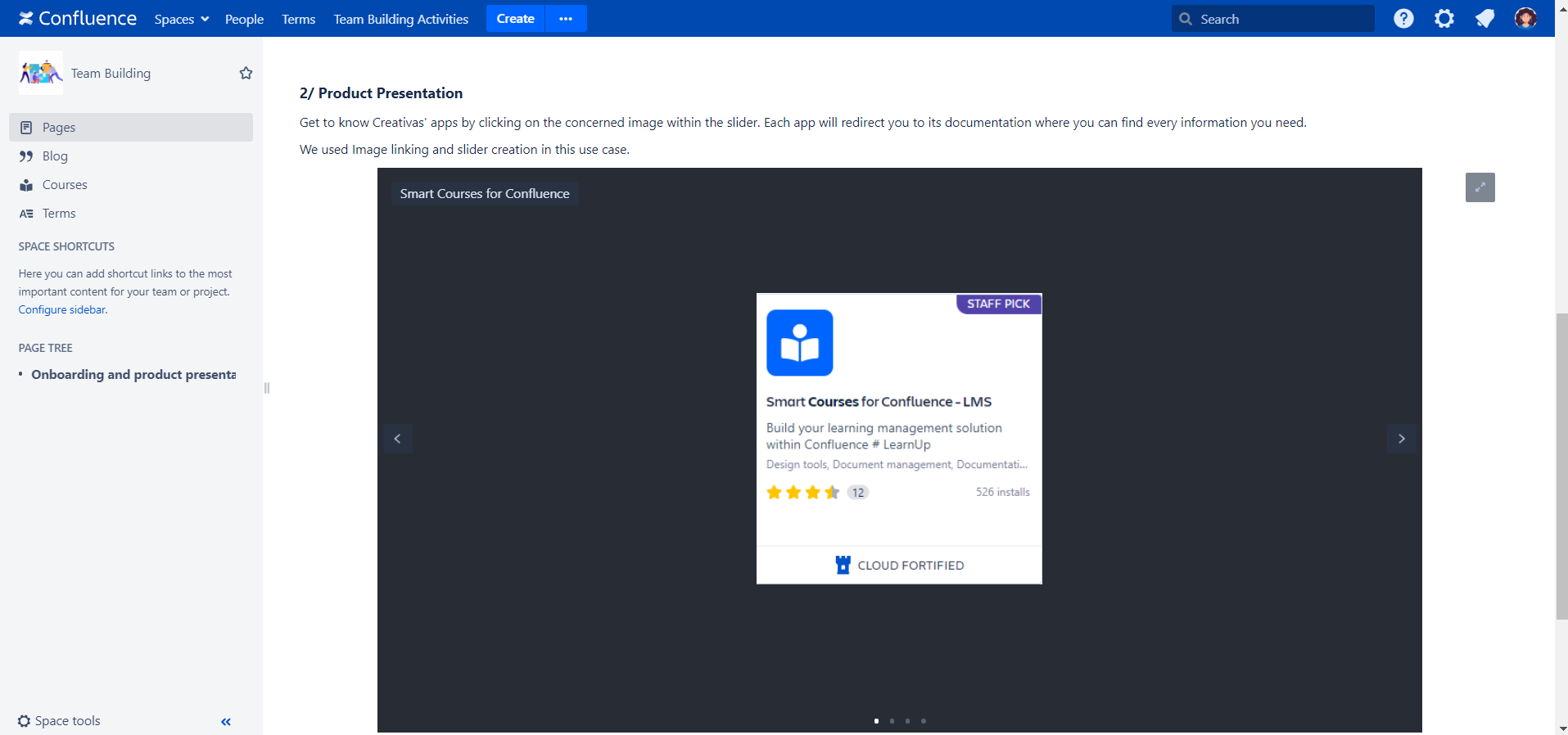Collapse the sidebar with double chevron
Viewport: 1568px width, 735px height.
(226, 721)
